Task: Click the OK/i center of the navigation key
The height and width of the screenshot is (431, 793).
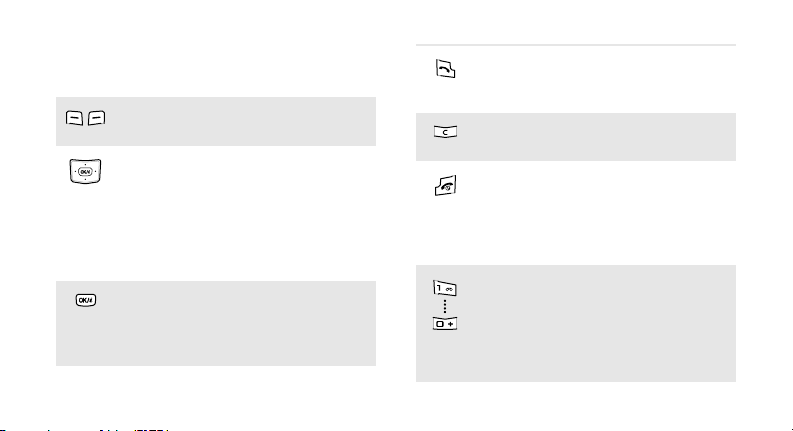Action: point(85,172)
